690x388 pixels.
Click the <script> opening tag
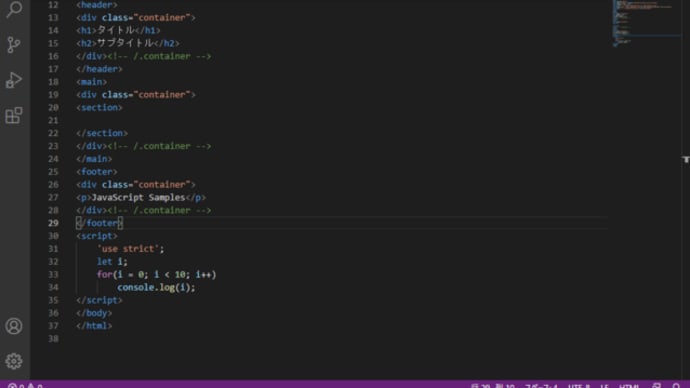[97, 236]
